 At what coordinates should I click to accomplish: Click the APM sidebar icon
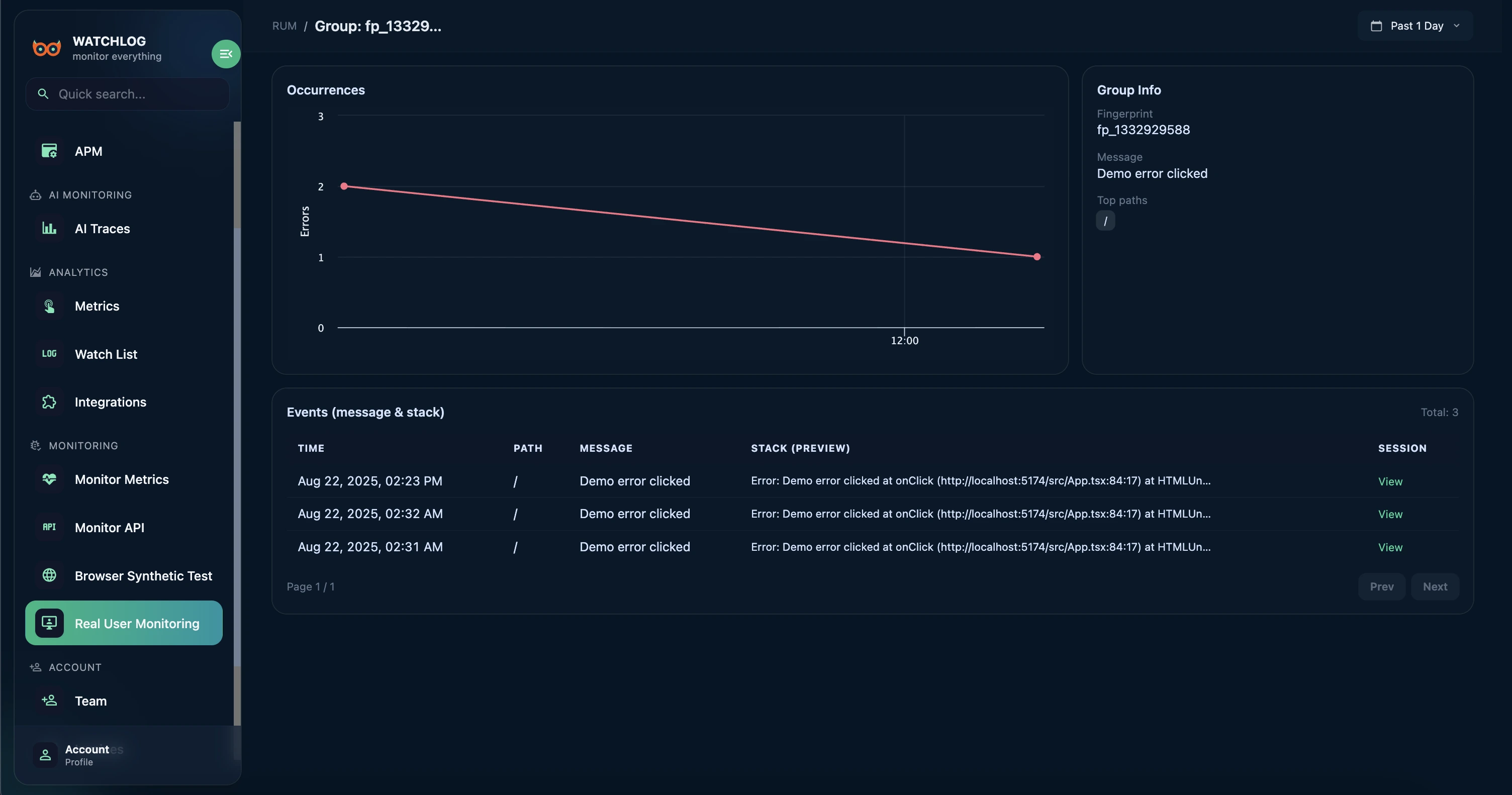pyautogui.click(x=49, y=151)
